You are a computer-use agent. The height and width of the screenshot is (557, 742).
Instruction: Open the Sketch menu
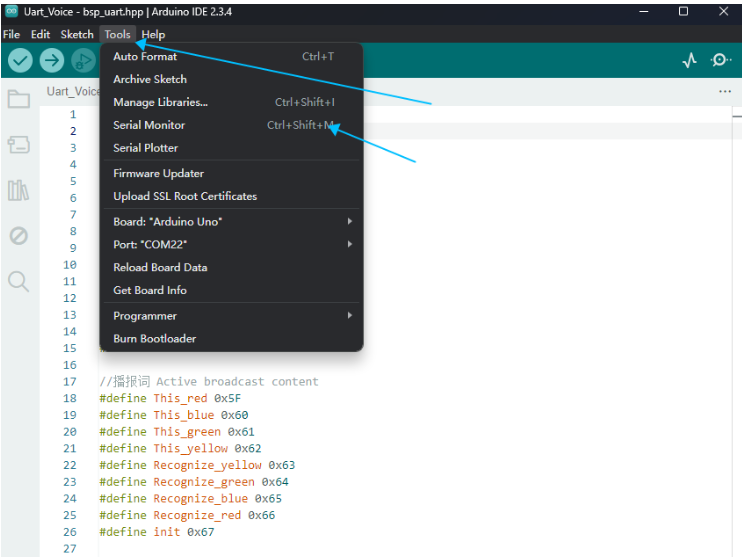[77, 35]
